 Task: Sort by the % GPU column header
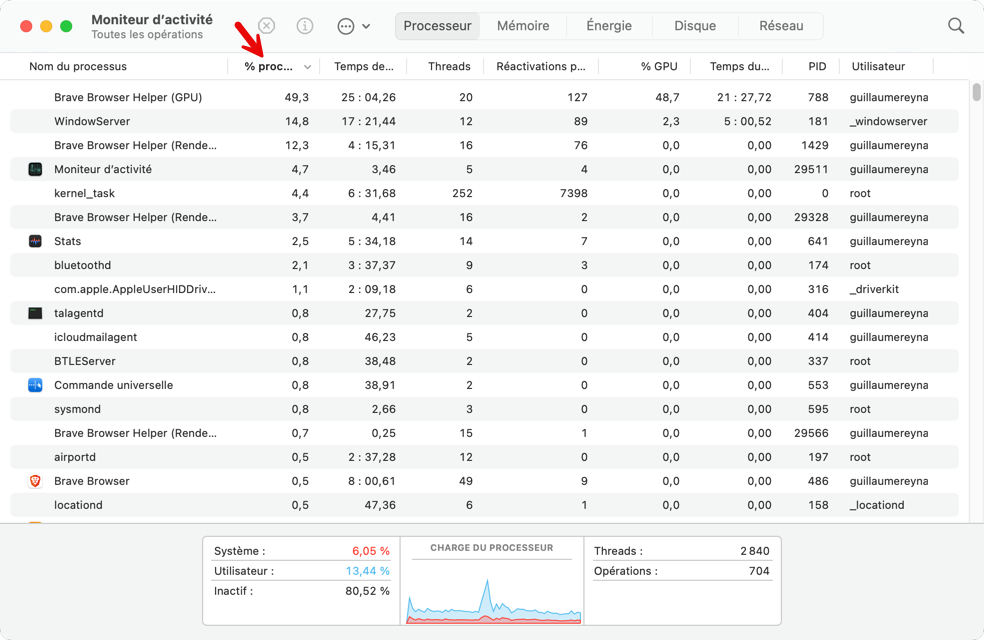pos(659,67)
